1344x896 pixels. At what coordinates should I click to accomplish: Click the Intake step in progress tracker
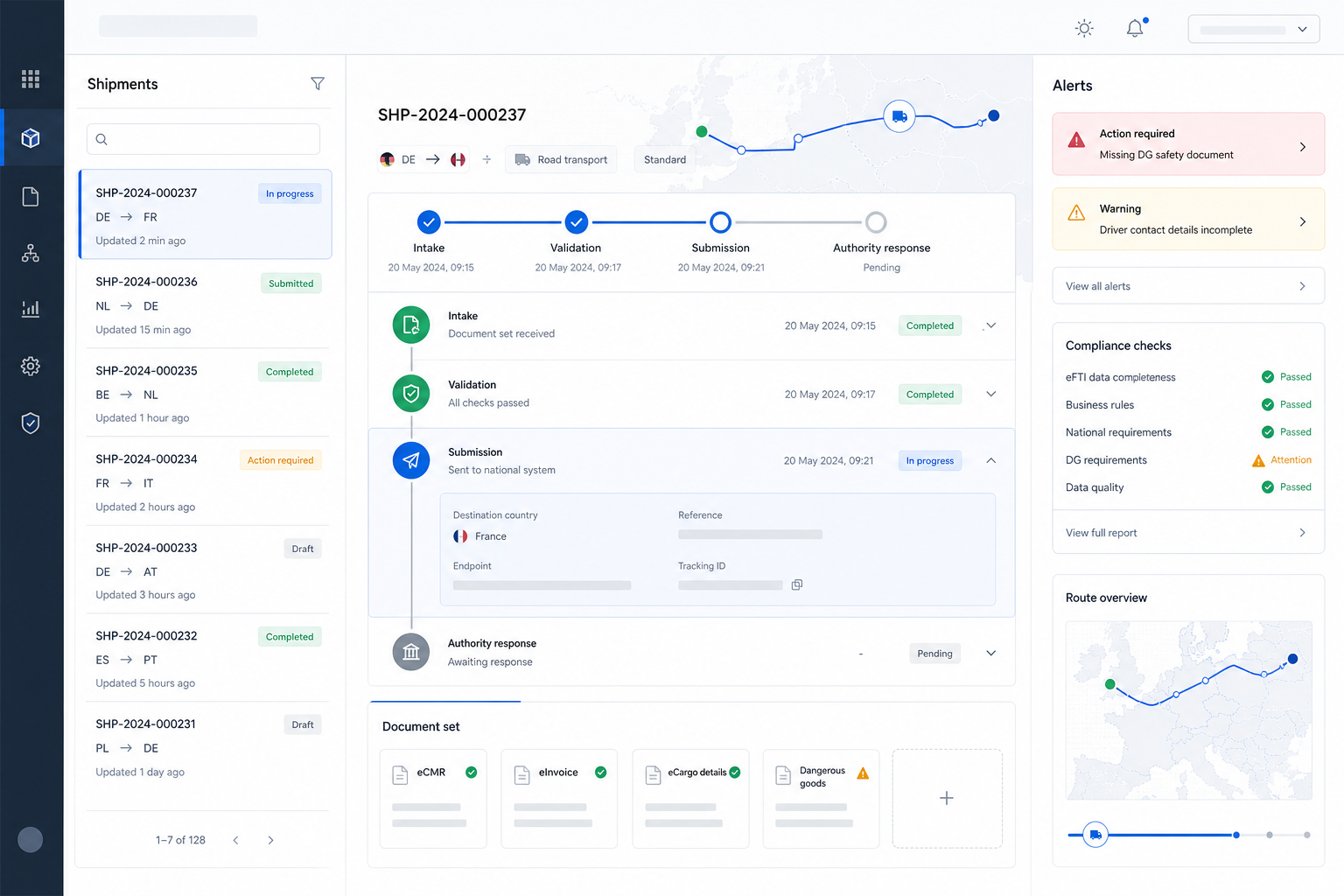429,222
